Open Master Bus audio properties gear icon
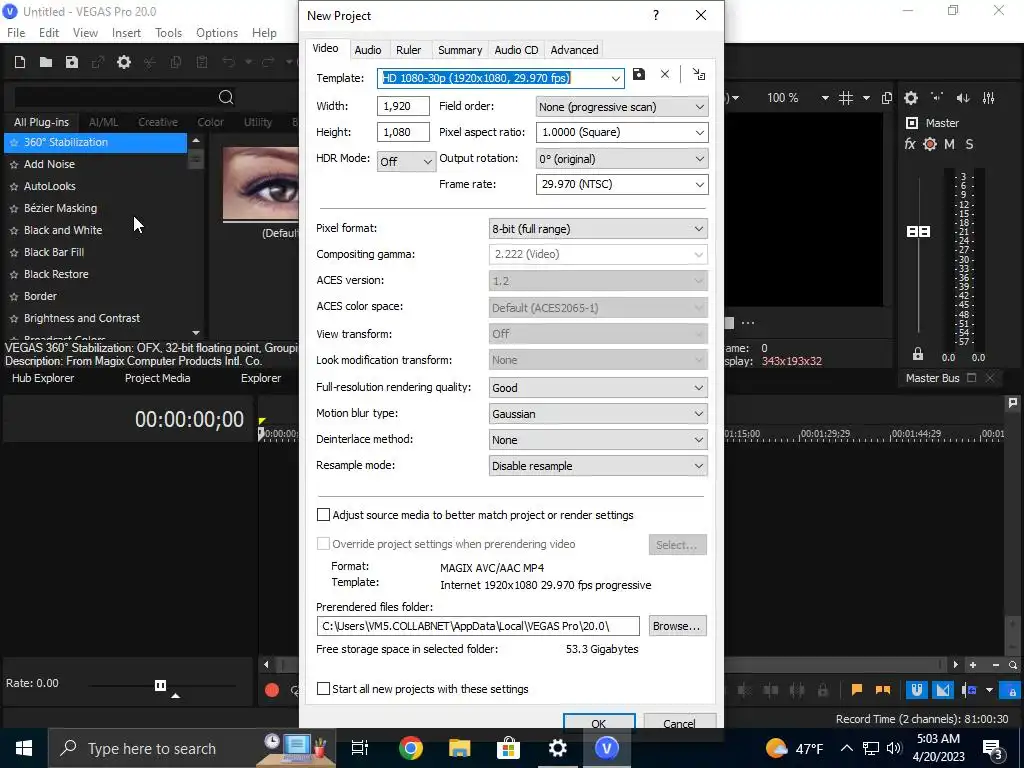 [911, 98]
